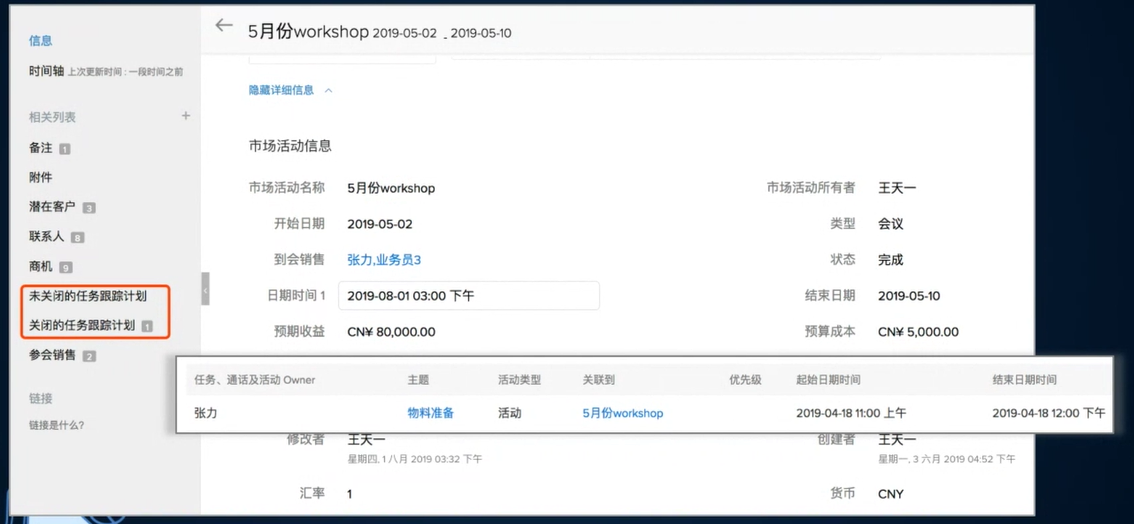Collapse details via 隐藏详细信息 chevron

(x=328, y=90)
